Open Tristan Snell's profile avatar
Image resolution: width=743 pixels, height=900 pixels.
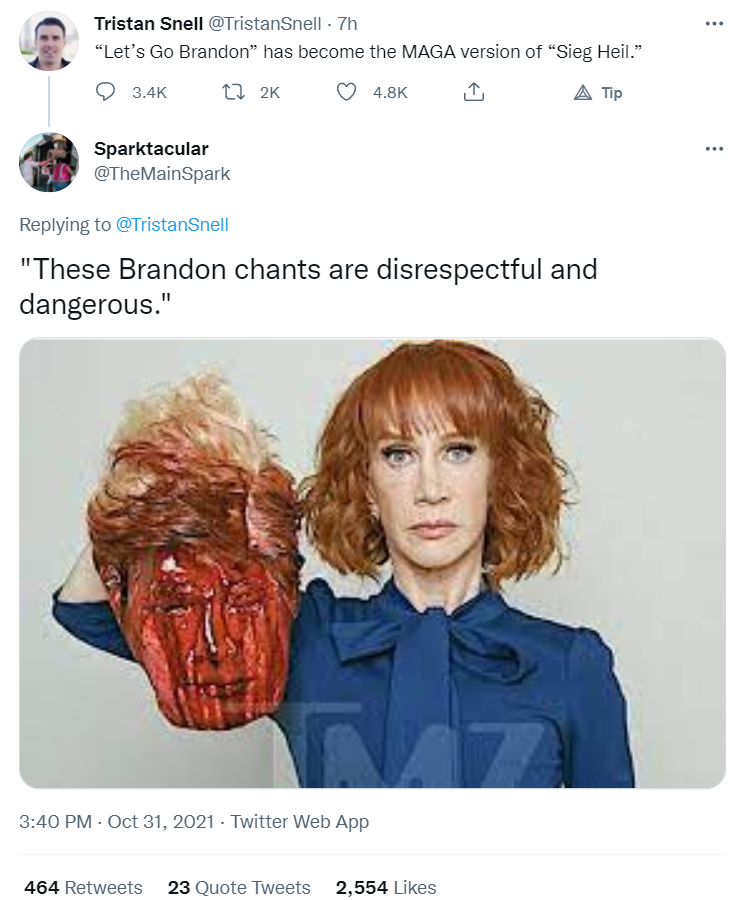[49, 41]
